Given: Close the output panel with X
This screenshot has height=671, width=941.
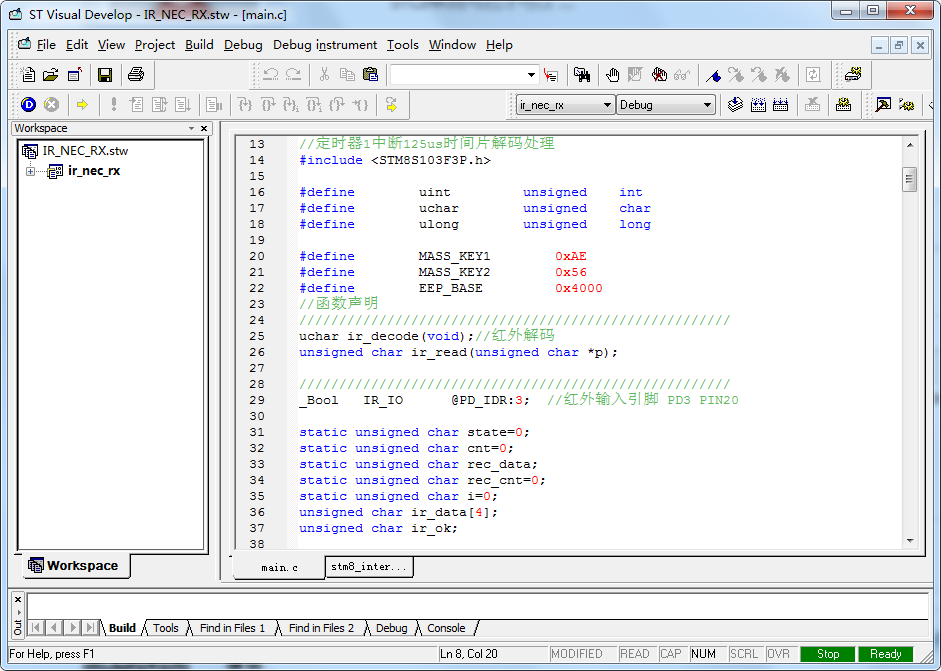Looking at the screenshot, I should (18, 599).
